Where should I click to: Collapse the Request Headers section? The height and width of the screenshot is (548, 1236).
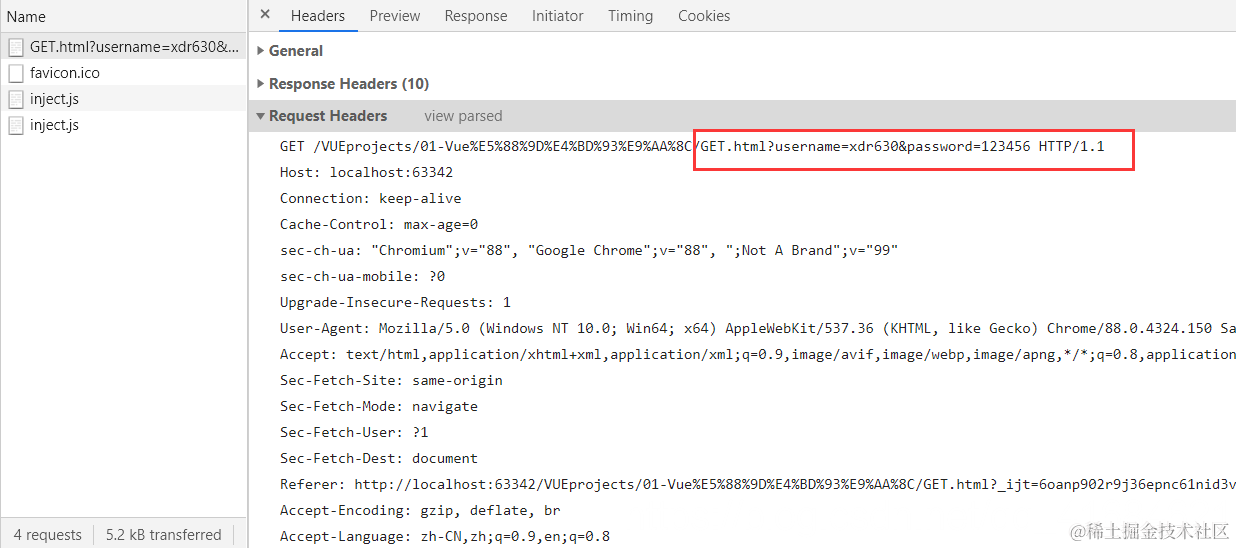tap(322, 116)
